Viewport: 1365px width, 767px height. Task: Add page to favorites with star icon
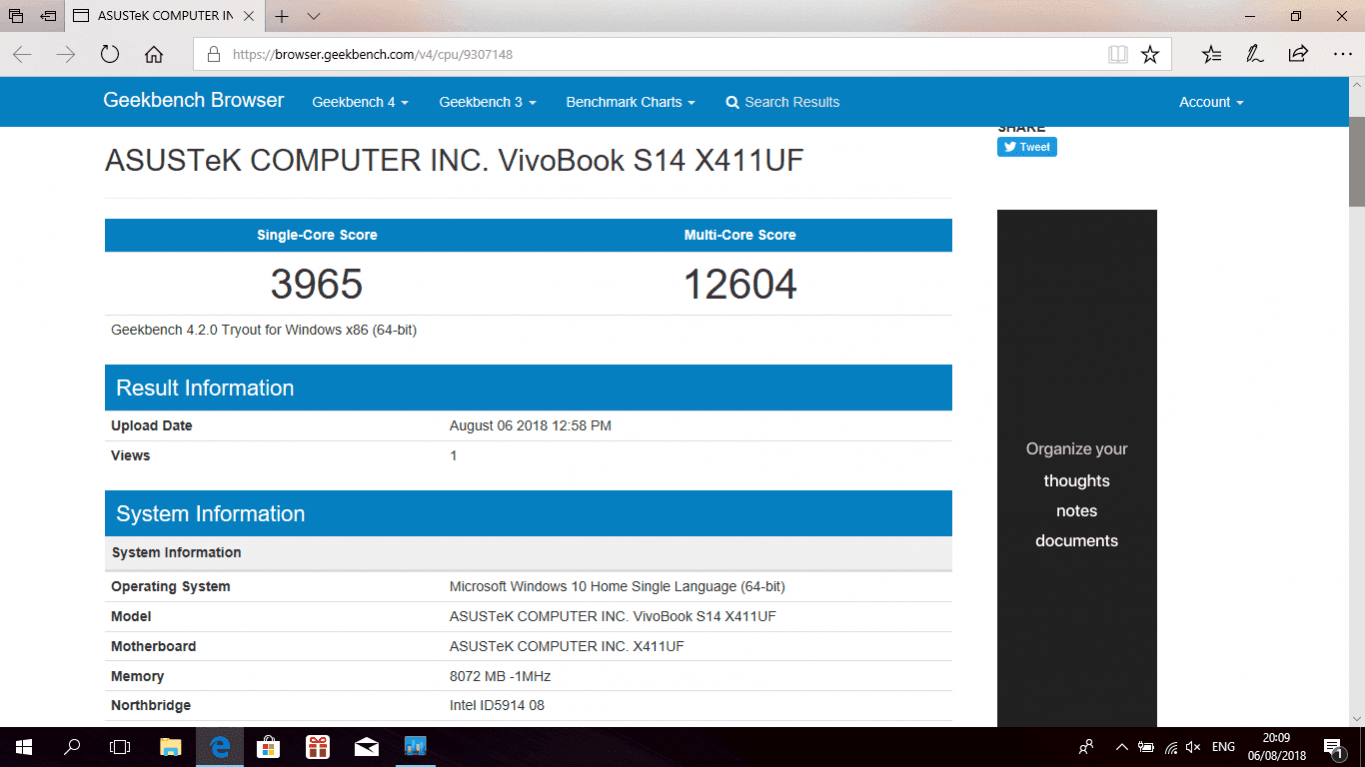[1150, 55]
